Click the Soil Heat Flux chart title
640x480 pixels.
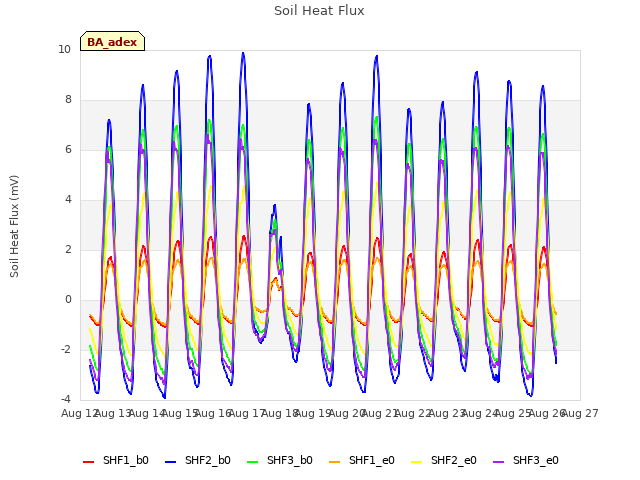(x=319, y=11)
